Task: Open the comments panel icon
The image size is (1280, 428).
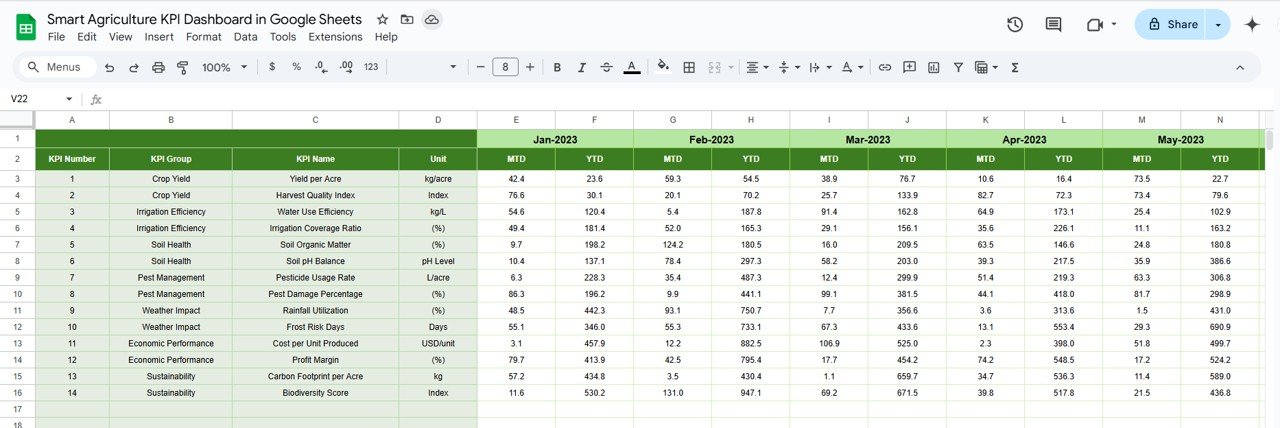Action: 1053,25
